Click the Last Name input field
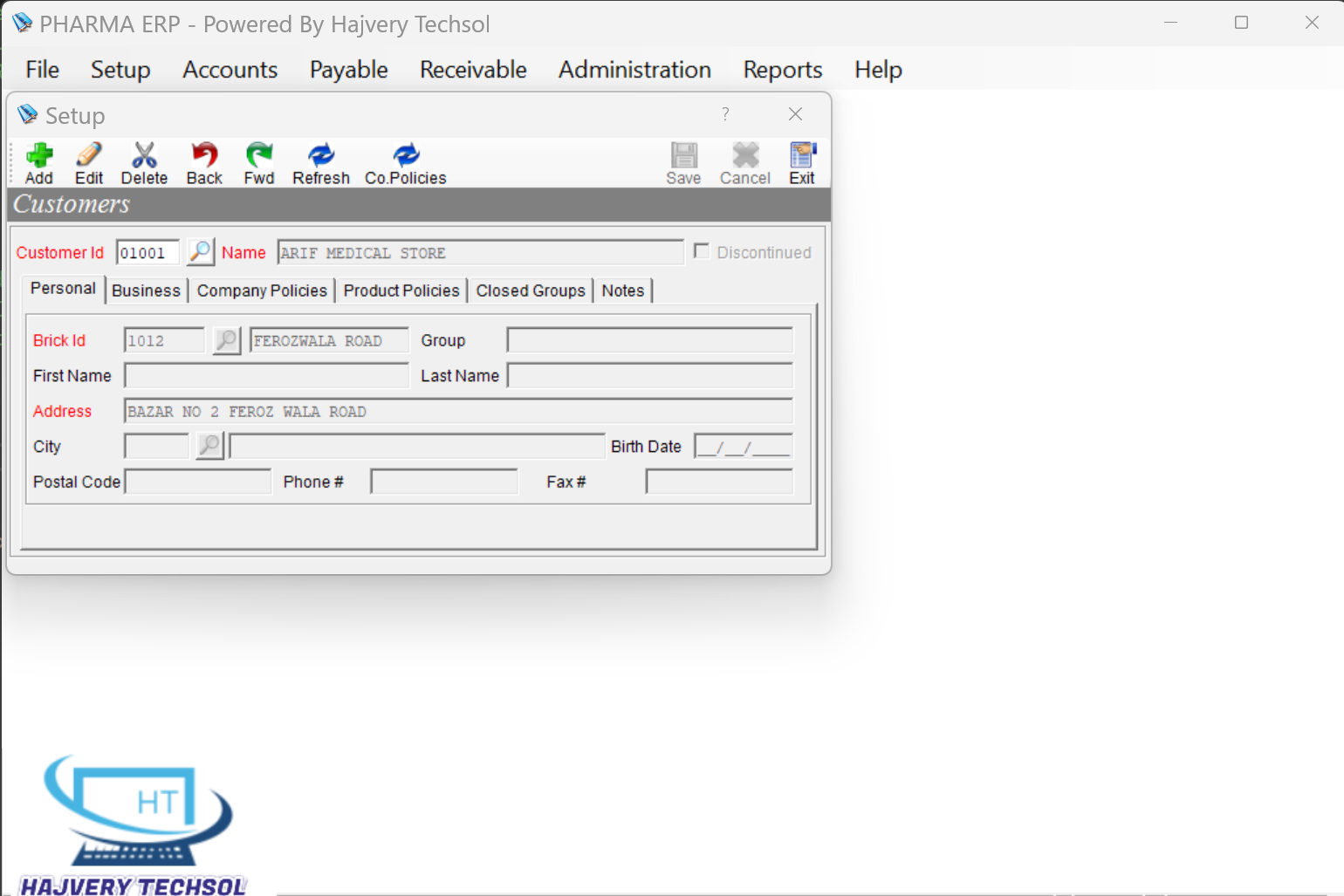Screen dimensions: 1344x896 (649, 376)
